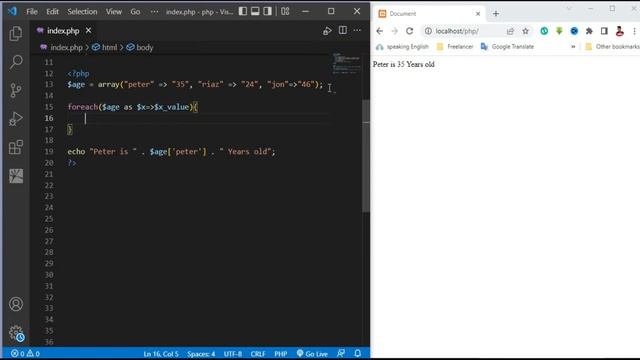Go back in Chrome

(x=380, y=31)
